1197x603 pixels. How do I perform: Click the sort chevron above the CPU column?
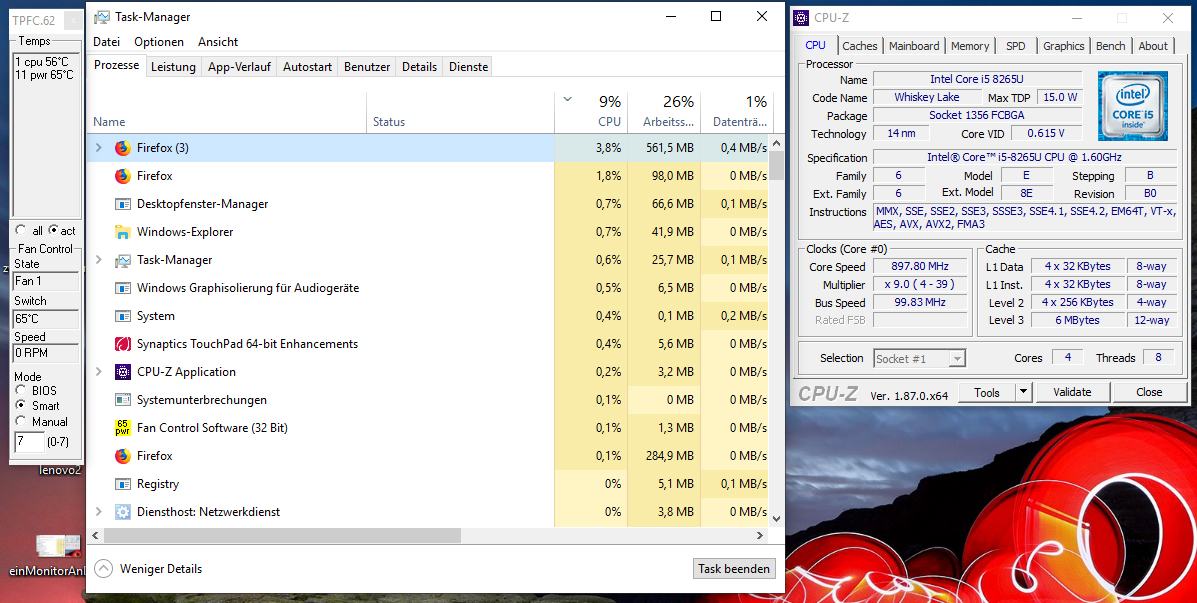567,100
